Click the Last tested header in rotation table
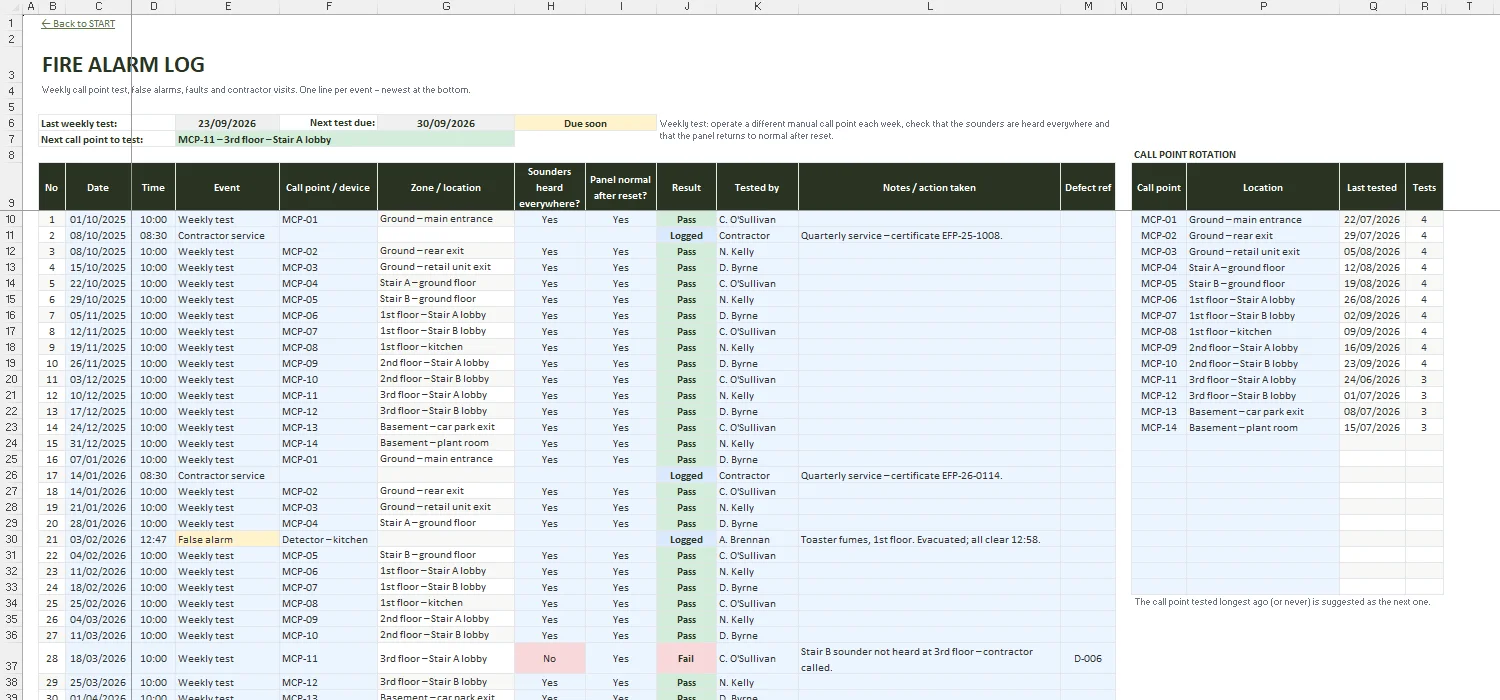Viewport: 1500px width, 700px height. coord(1372,187)
